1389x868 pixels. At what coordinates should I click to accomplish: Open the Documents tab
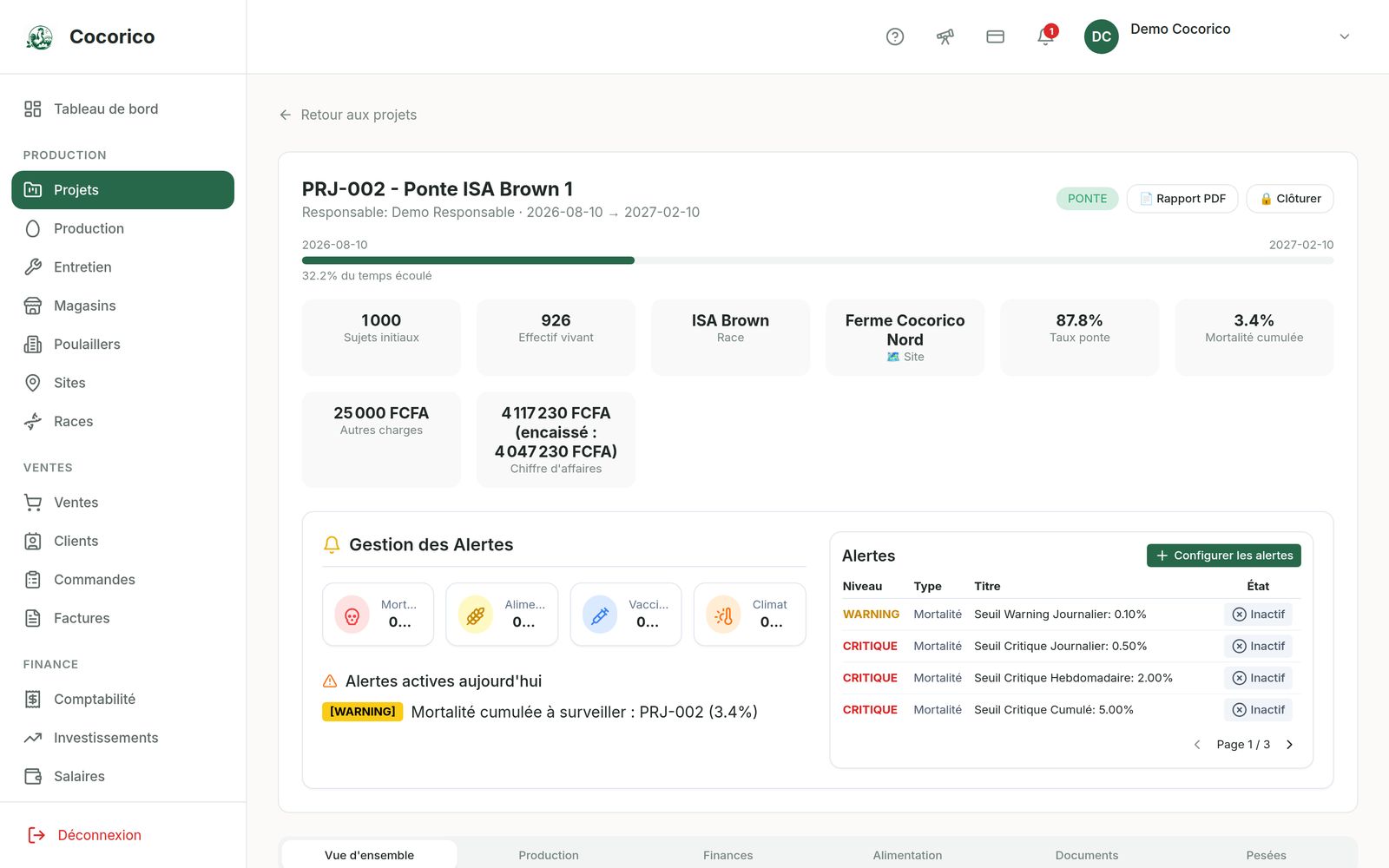[x=1087, y=855]
